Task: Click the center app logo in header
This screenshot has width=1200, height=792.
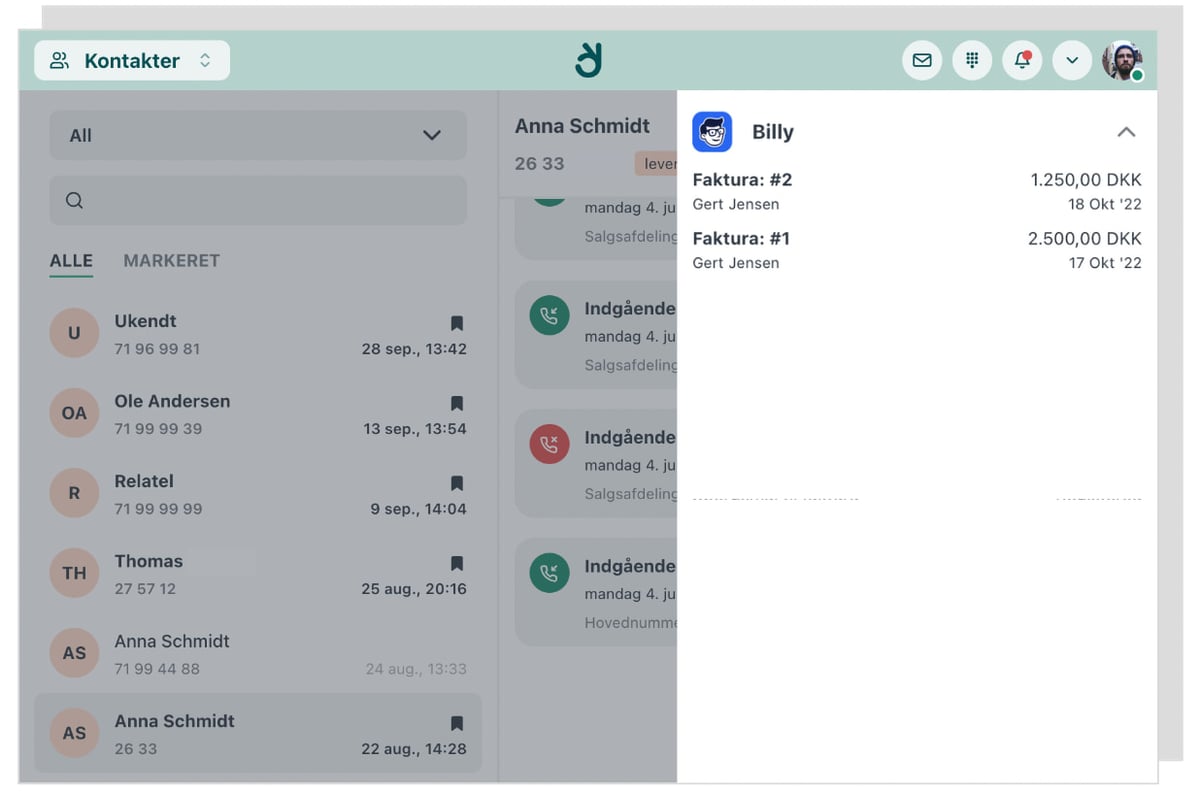Action: [589, 60]
